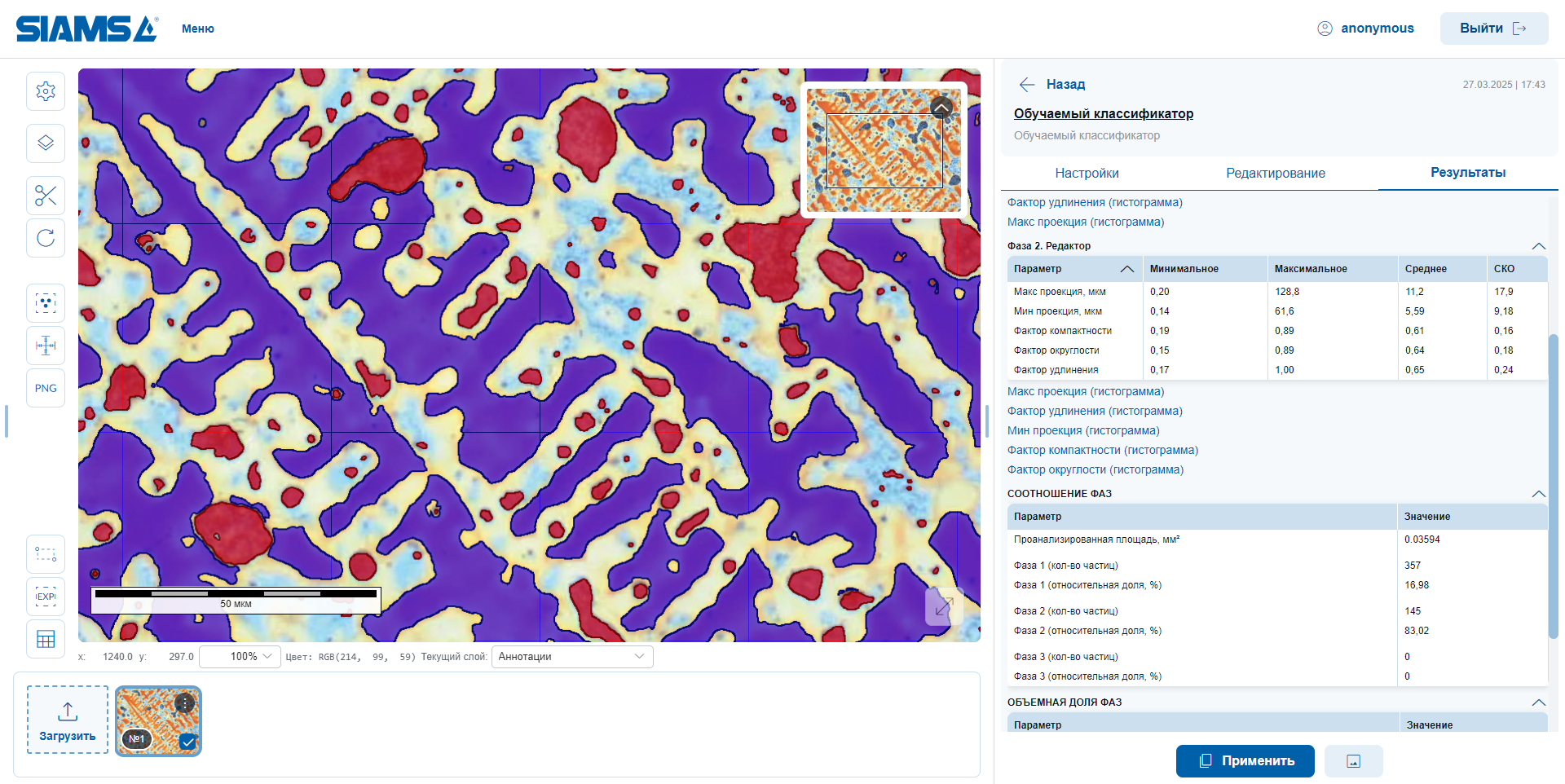Open Фактор компактности (гистограмма) link
Image resolution: width=1565 pixels, height=784 pixels.
(x=1103, y=450)
